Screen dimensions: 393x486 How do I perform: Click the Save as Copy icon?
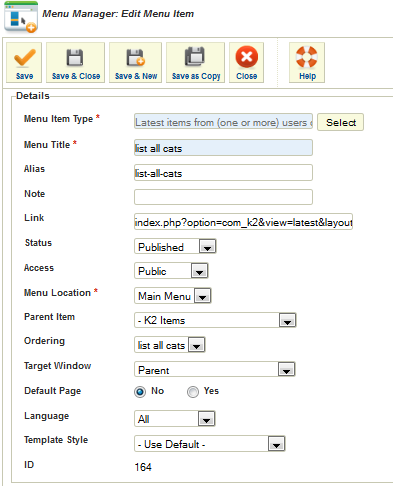195,56
